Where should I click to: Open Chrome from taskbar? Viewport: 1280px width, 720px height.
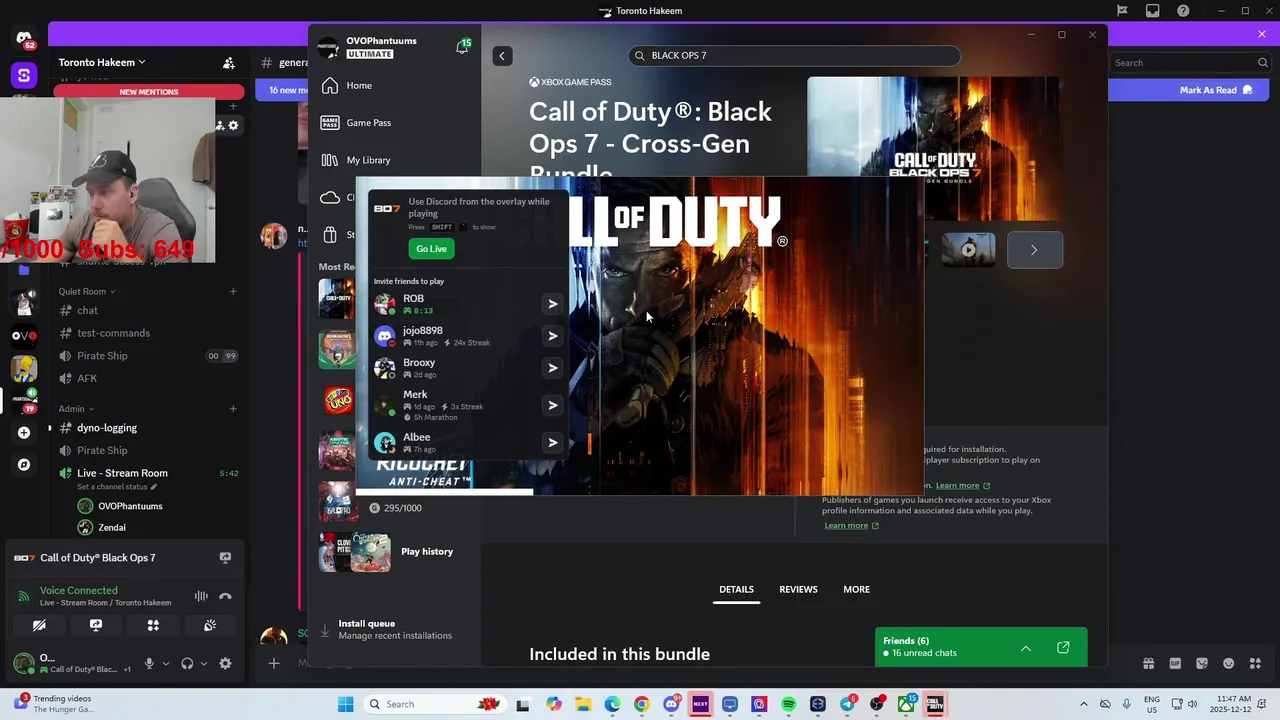pyautogui.click(x=642, y=705)
